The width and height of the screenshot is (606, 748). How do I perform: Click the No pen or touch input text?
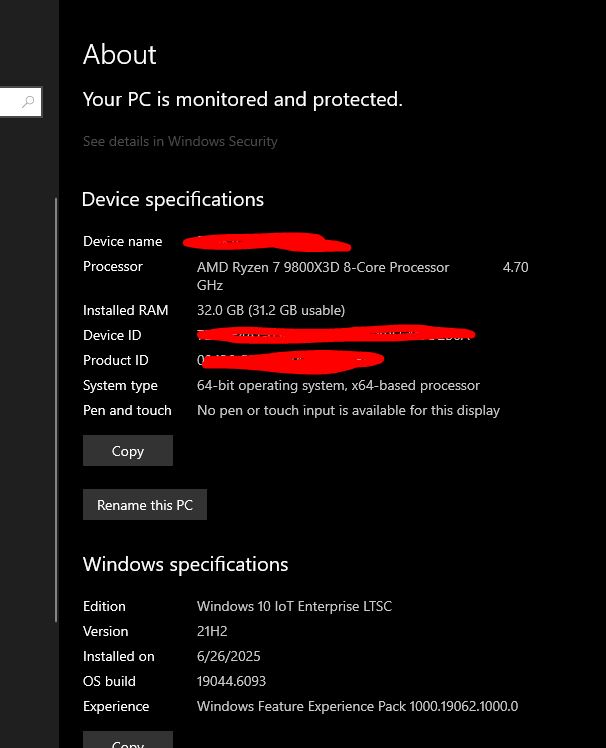tap(348, 410)
